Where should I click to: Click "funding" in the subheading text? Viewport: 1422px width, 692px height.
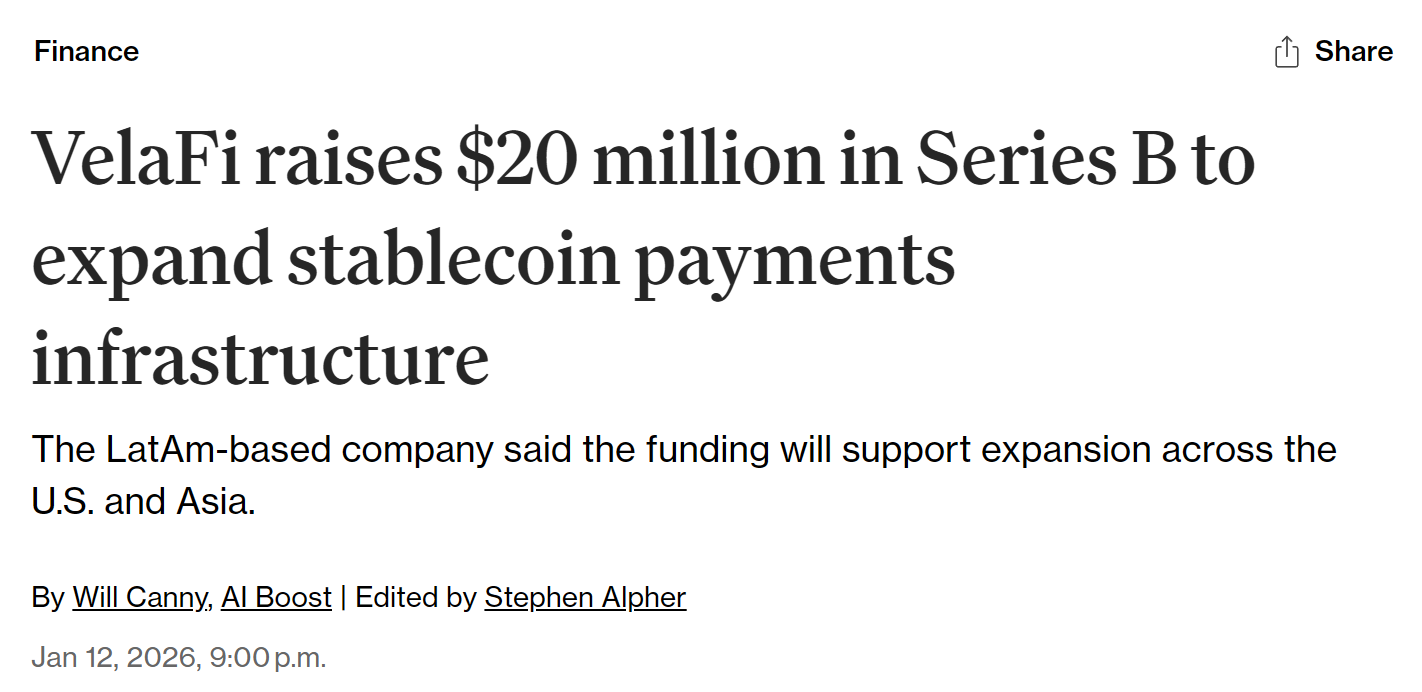707,450
